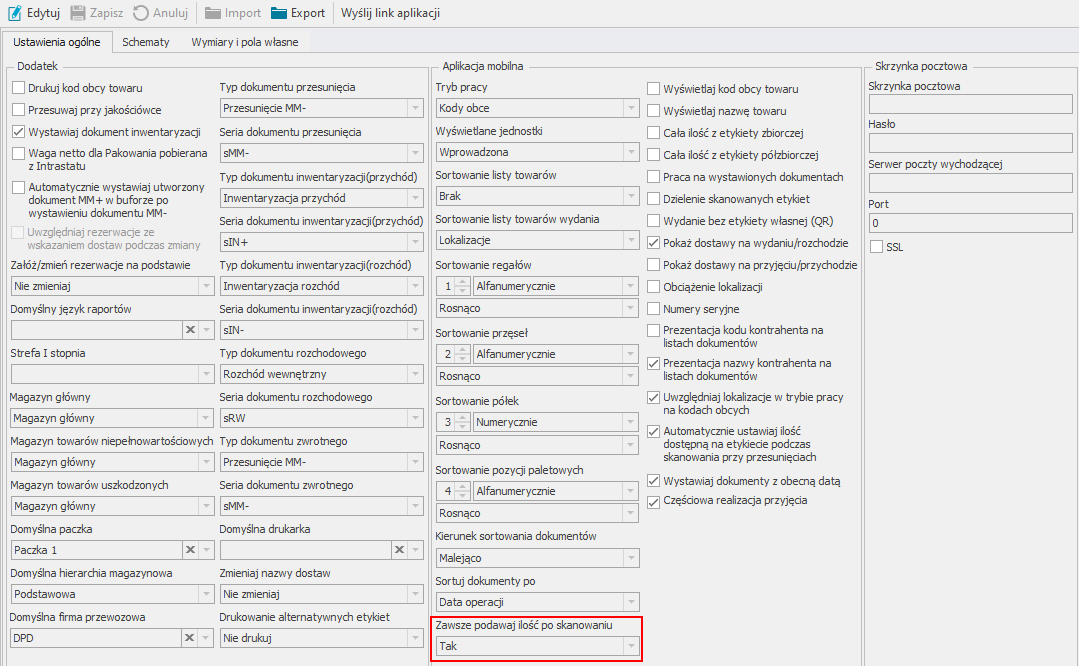Screen dimensions: 1079x666
Task: Click the Edytuj pencil icon
Action: point(14,13)
